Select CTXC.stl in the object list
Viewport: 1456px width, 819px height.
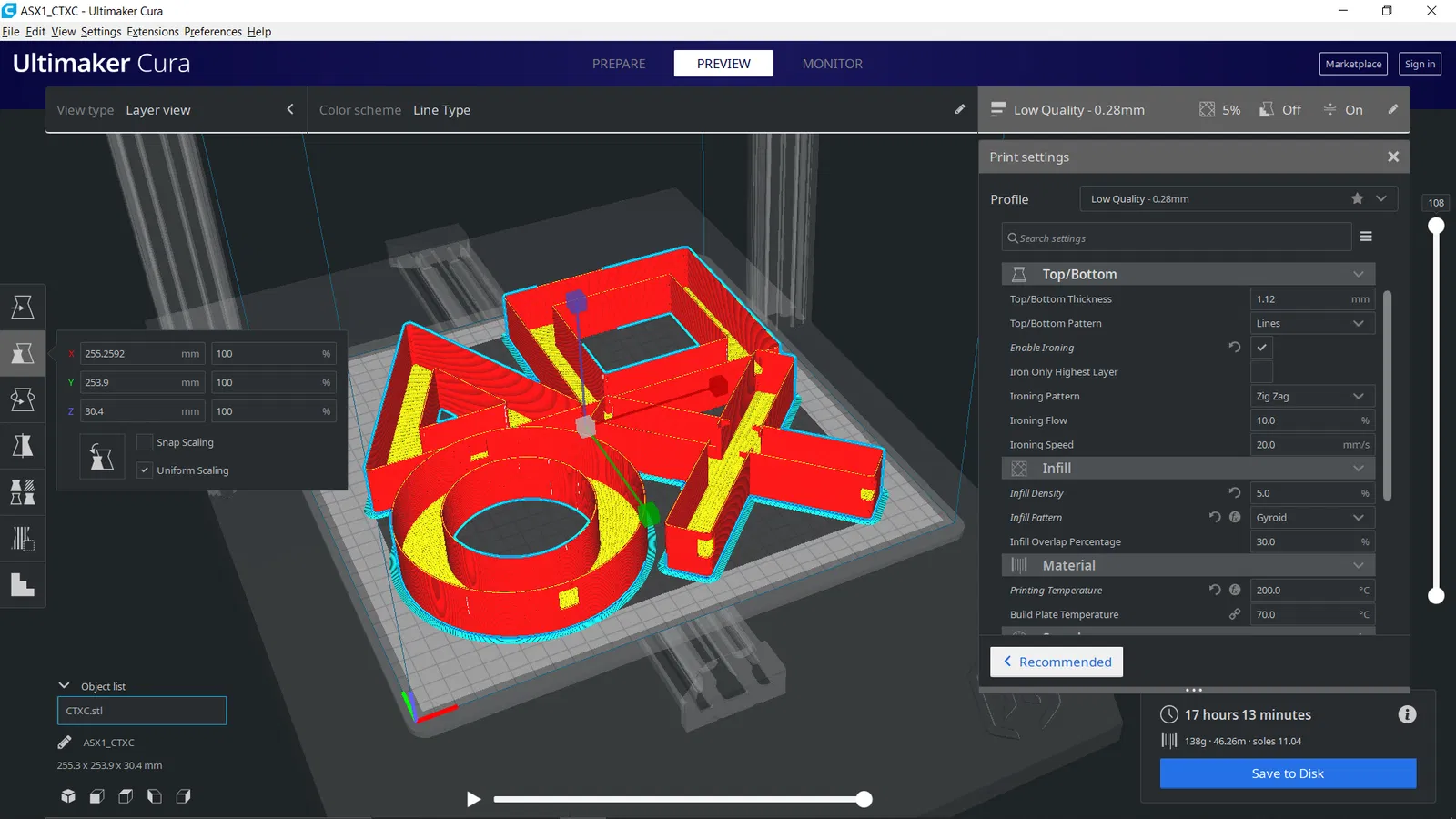142,711
